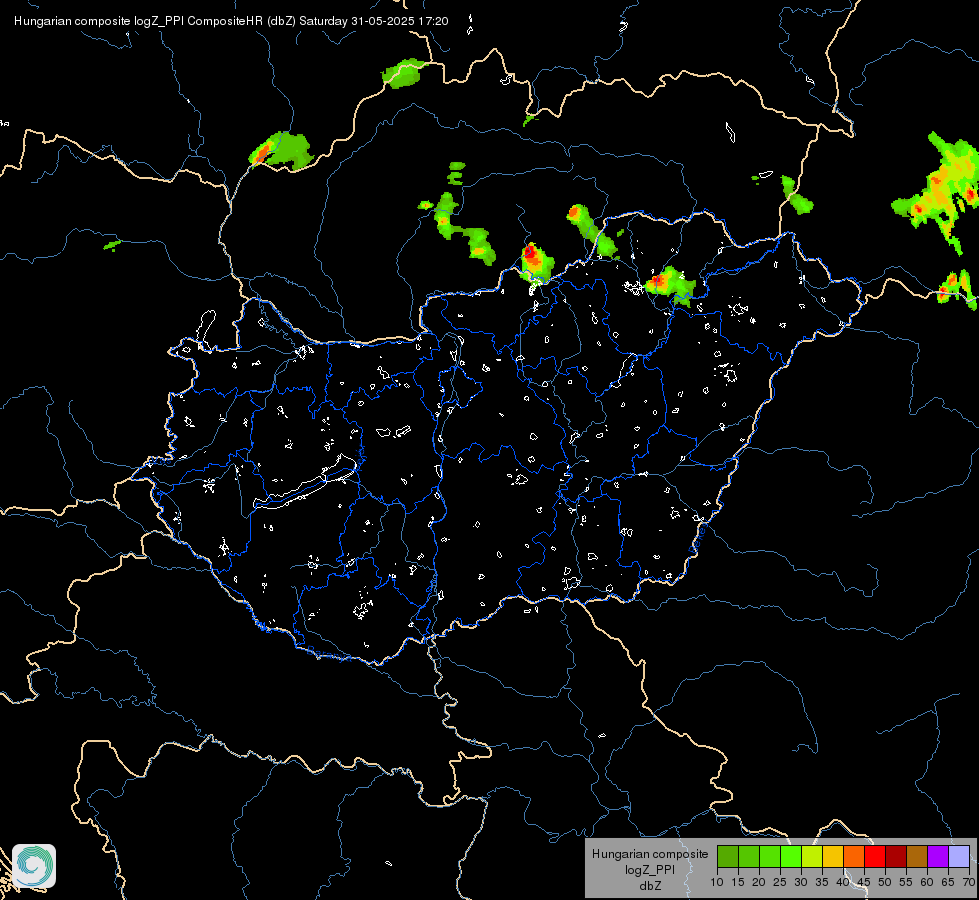This screenshot has height=900, width=979.
Task: Choose the 35–40 dBZ yellow swatch
Action: (833, 856)
